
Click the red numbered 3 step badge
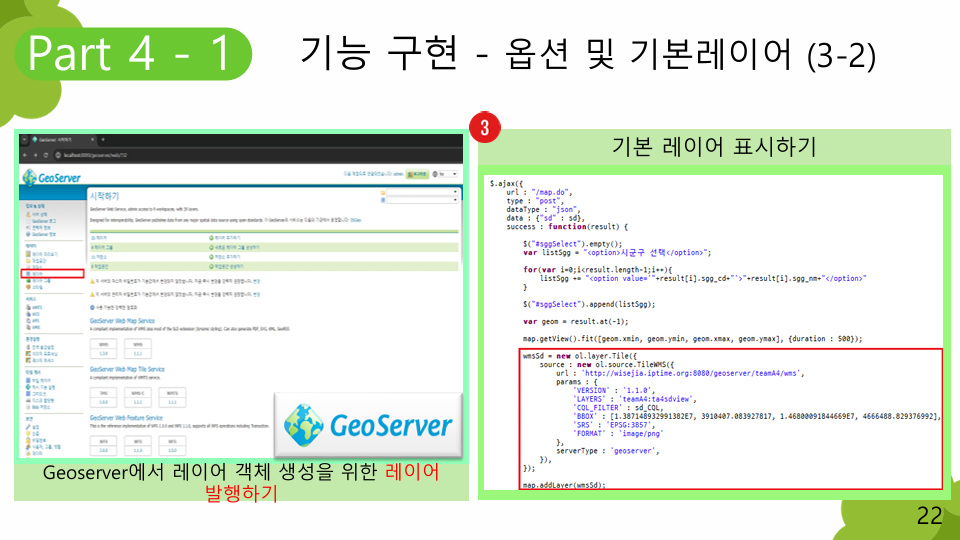click(484, 128)
